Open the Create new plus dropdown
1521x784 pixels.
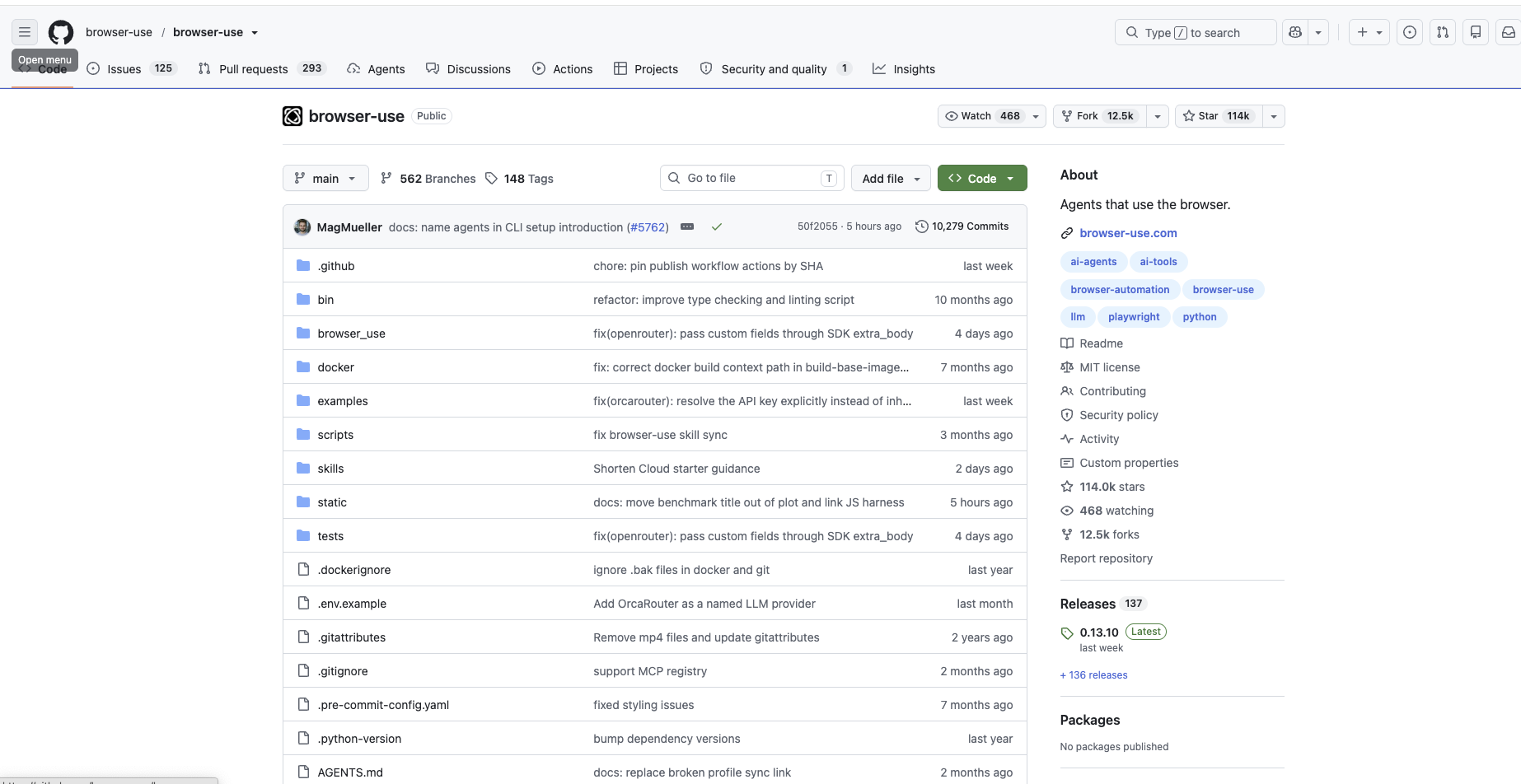pos(1369,32)
